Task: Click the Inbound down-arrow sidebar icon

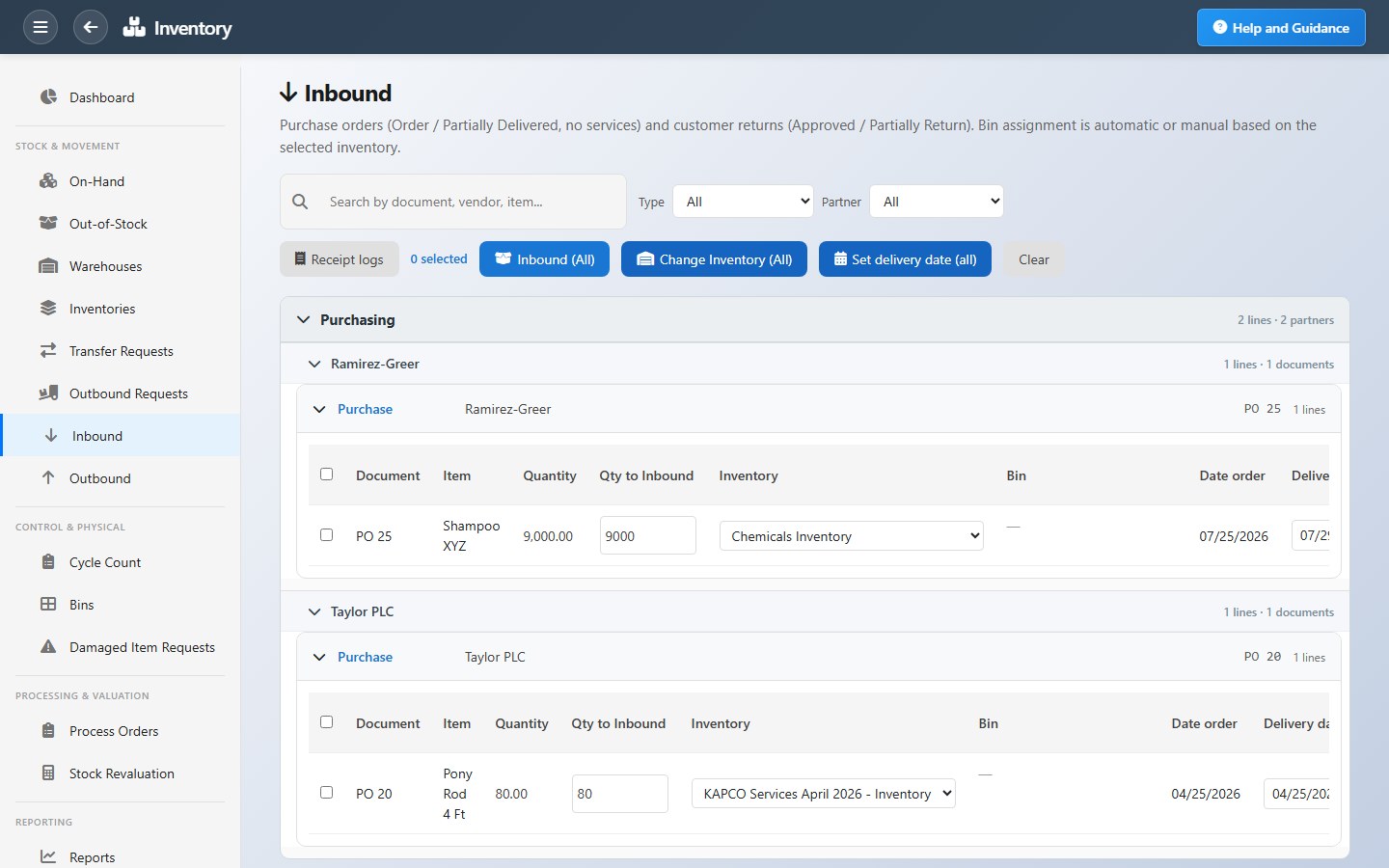Action: pyautogui.click(x=51, y=435)
